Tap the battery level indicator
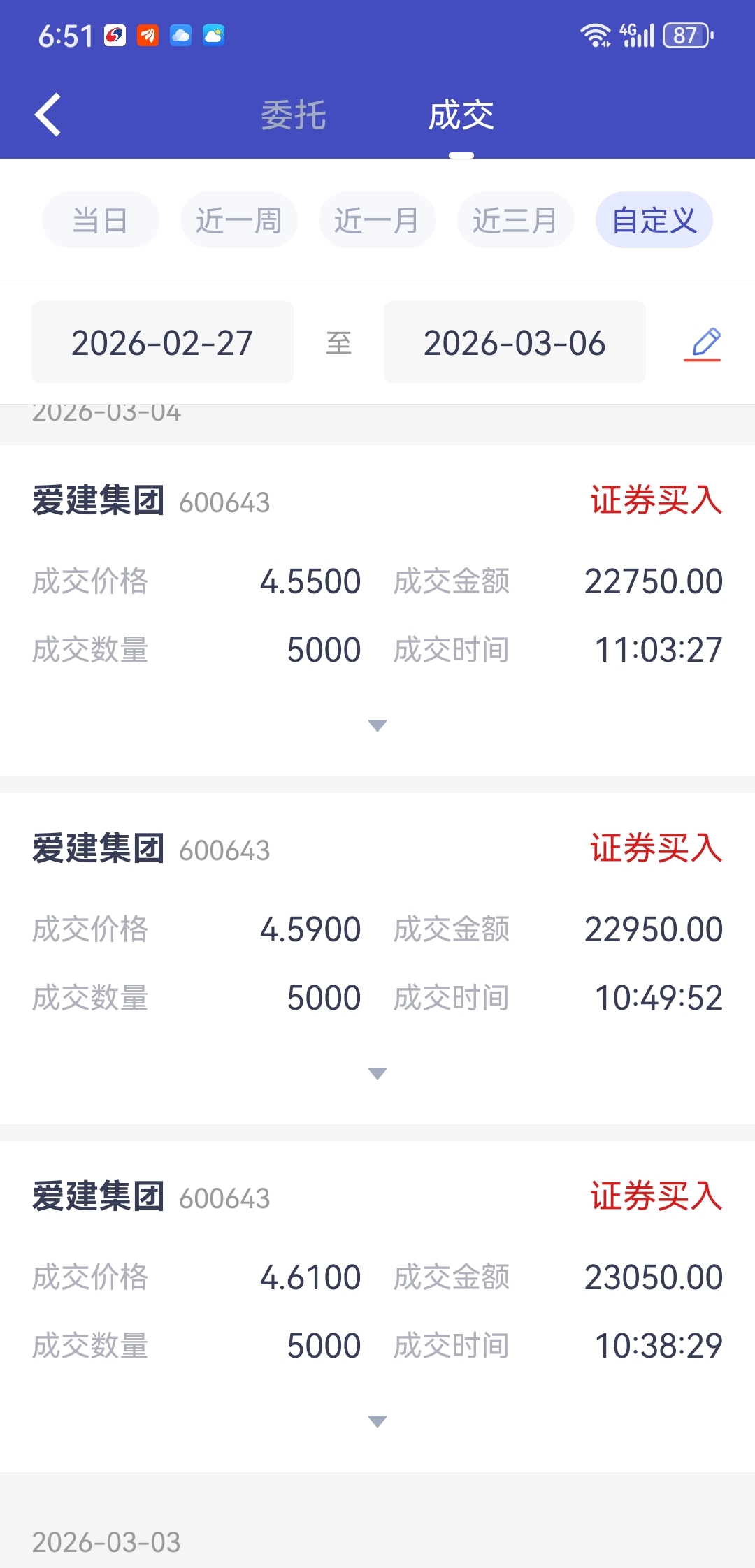 [x=688, y=35]
